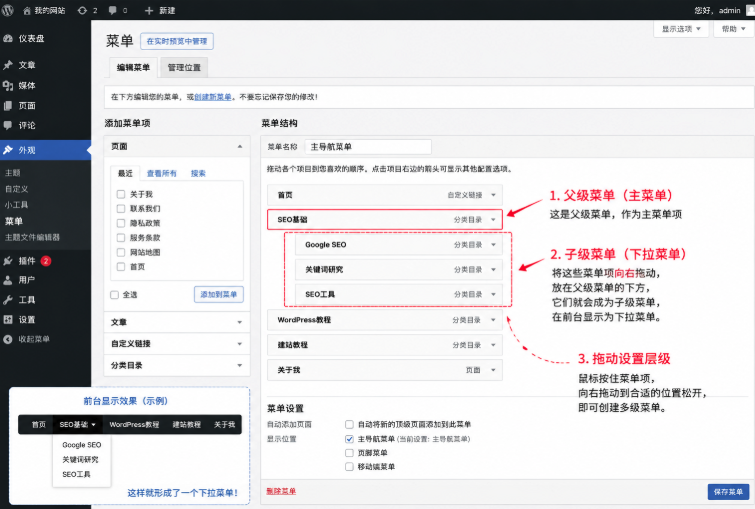Viewport: 755px width, 509px height.
Task: Open 评论 comments icon in sidebar
Action: [x=8, y=125]
